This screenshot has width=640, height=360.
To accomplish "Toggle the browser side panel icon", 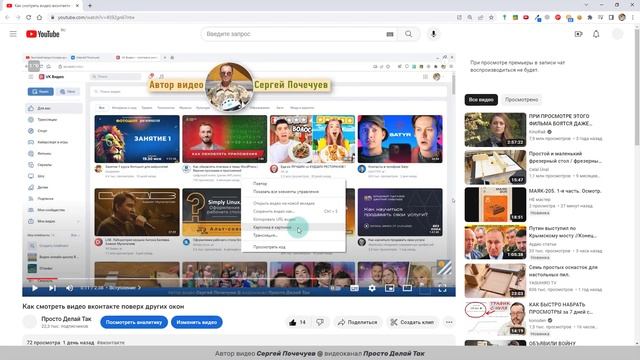I will click(611, 18).
